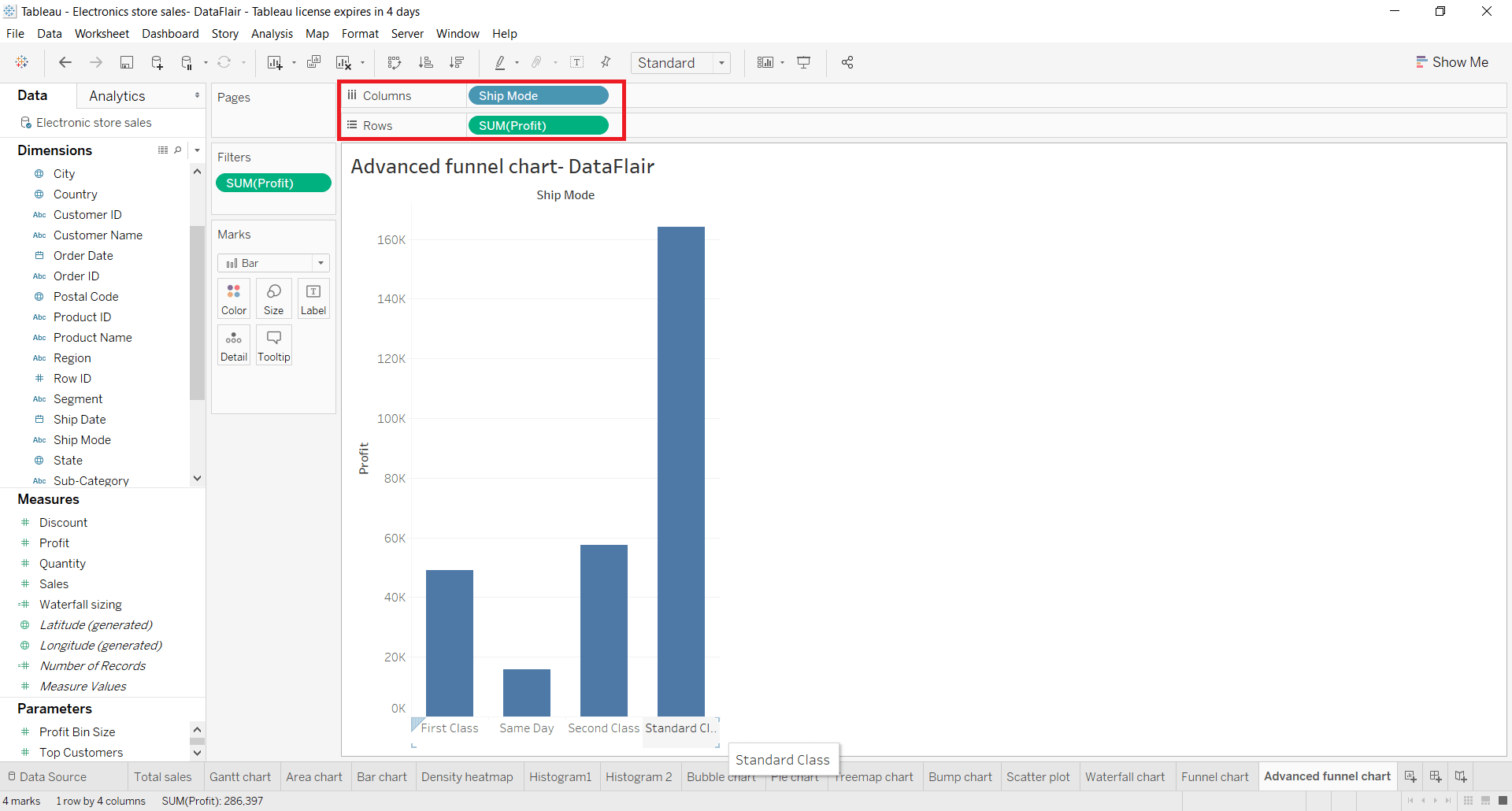Switch to the Funnel chart sheet tab
The width and height of the screenshot is (1512, 811).
[1215, 776]
